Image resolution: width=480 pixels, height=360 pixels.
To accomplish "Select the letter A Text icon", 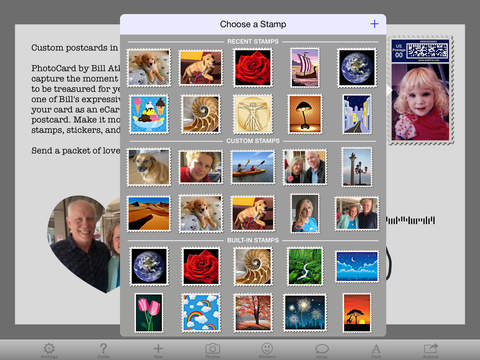I will click(376, 349).
